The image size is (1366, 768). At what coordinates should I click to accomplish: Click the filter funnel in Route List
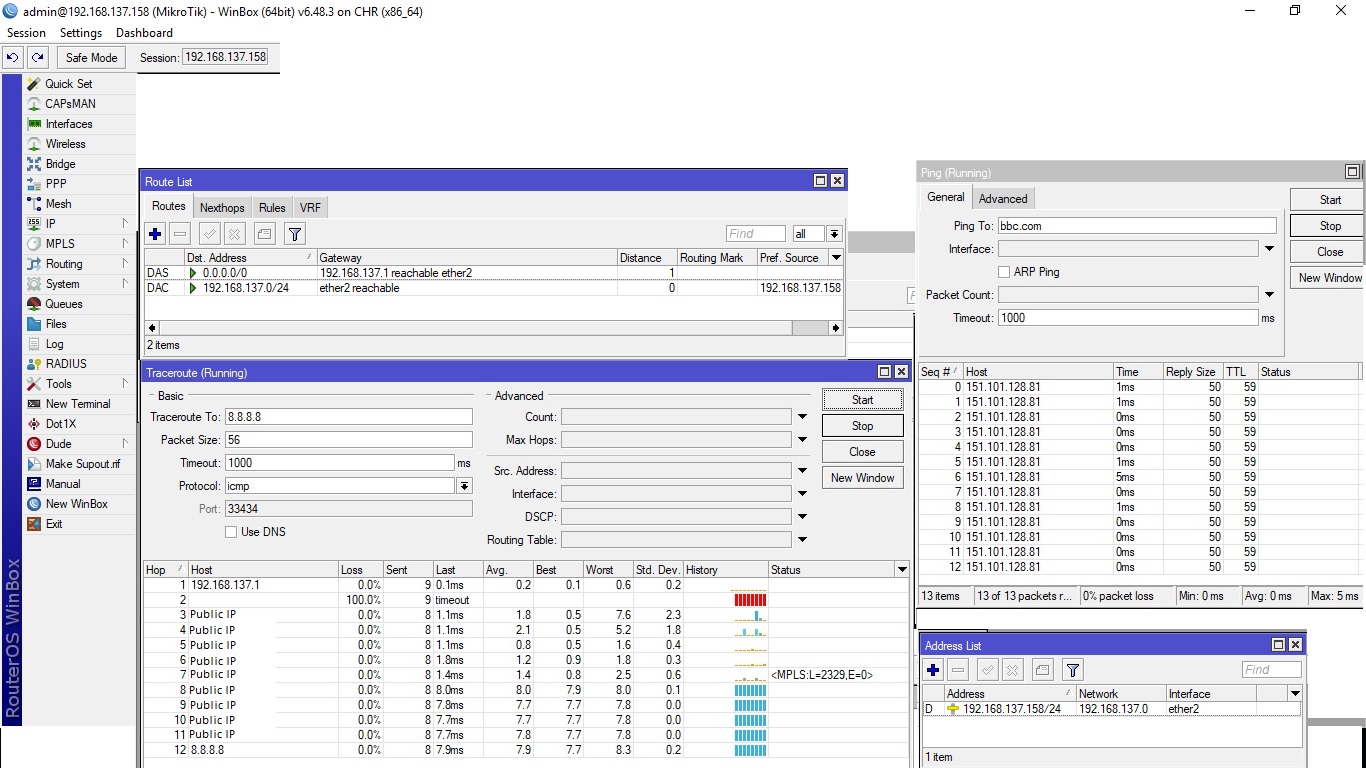click(x=295, y=234)
